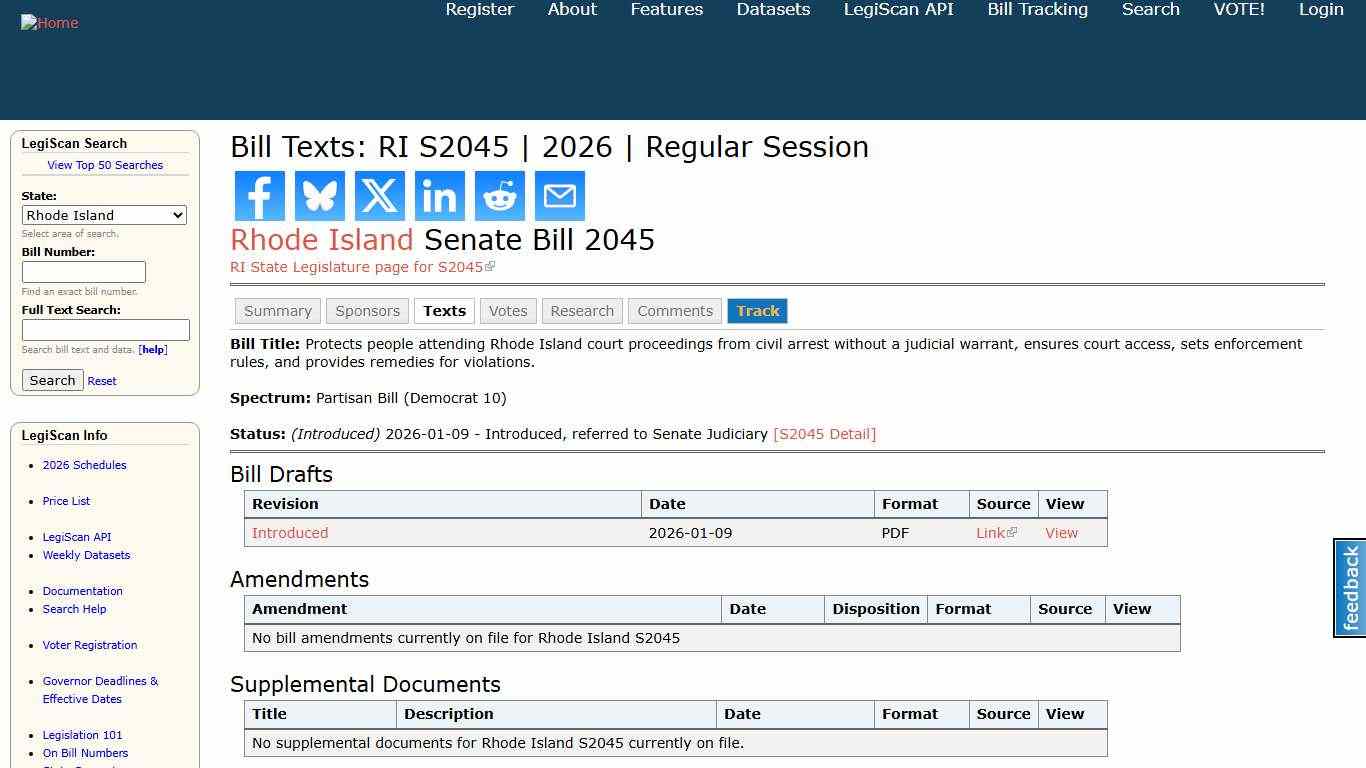The height and width of the screenshot is (768, 1366).
Task: Switch to the Sponsors tab
Action: pos(367,311)
